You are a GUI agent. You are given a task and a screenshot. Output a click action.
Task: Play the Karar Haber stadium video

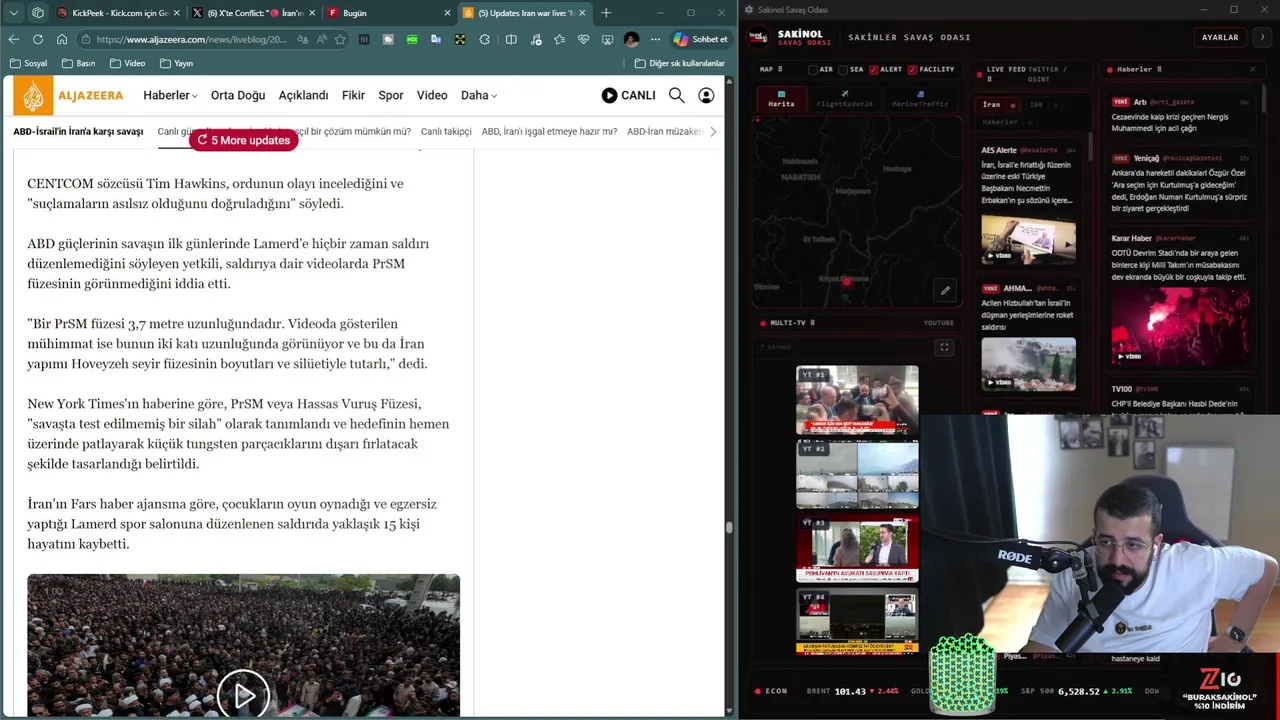[1180, 326]
